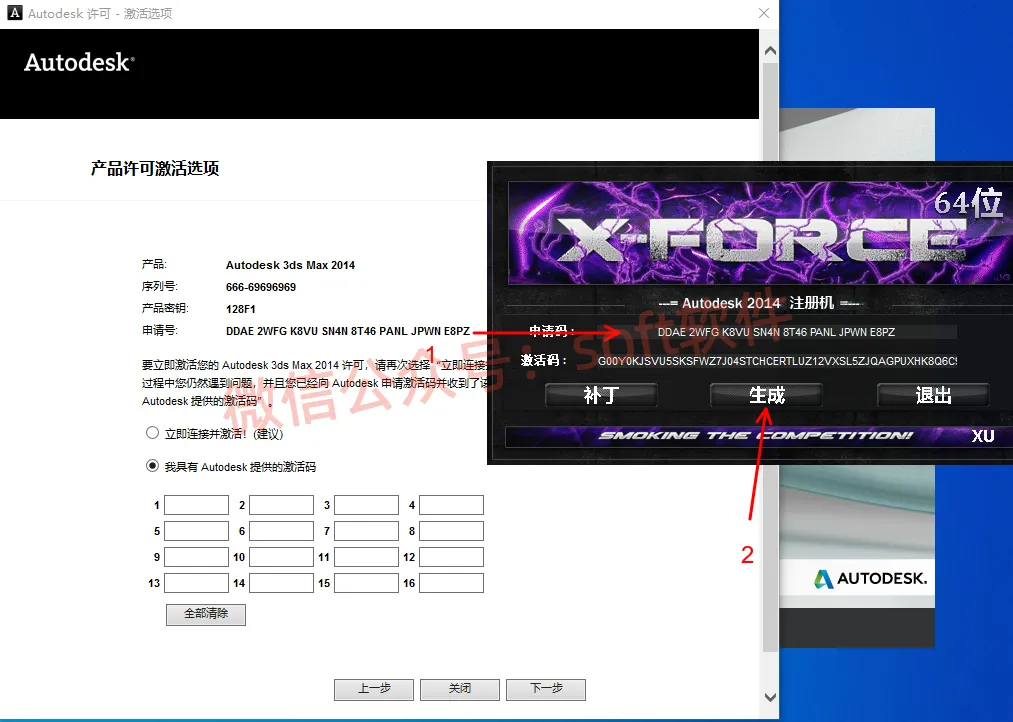This screenshot has width=1013, height=722.
Task: Click activation code field 8
Action: coord(452,531)
